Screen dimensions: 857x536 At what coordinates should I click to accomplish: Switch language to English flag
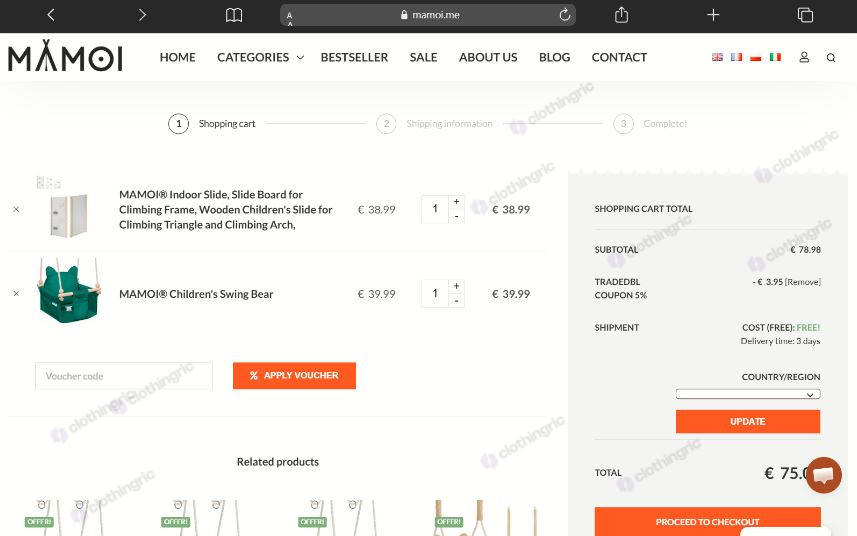pyautogui.click(x=717, y=57)
